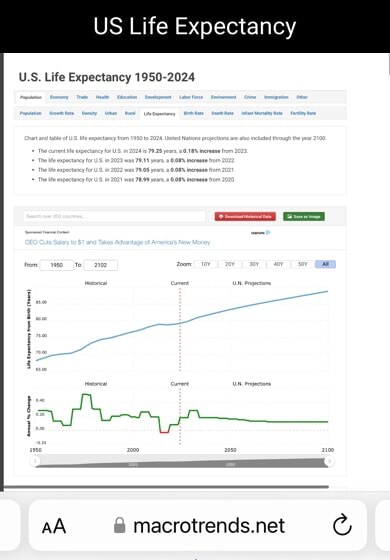Click the U.S. Life Expectancy 1950-2024 heading
The image size is (390, 560).
click(107, 77)
